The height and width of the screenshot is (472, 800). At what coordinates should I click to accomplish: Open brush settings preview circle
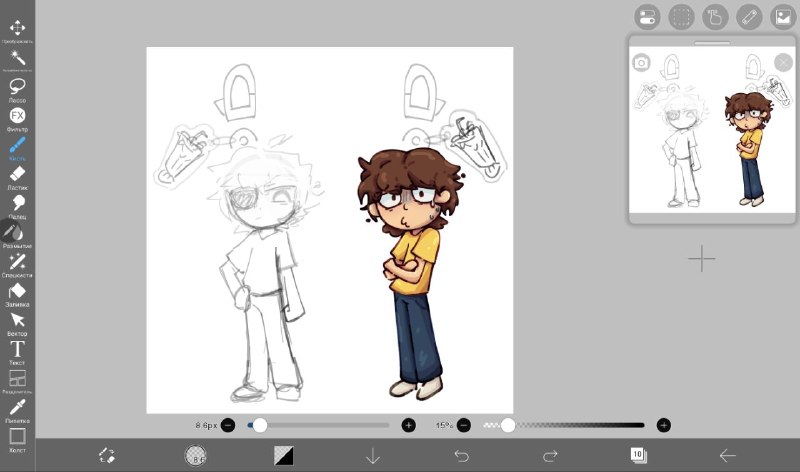point(195,455)
